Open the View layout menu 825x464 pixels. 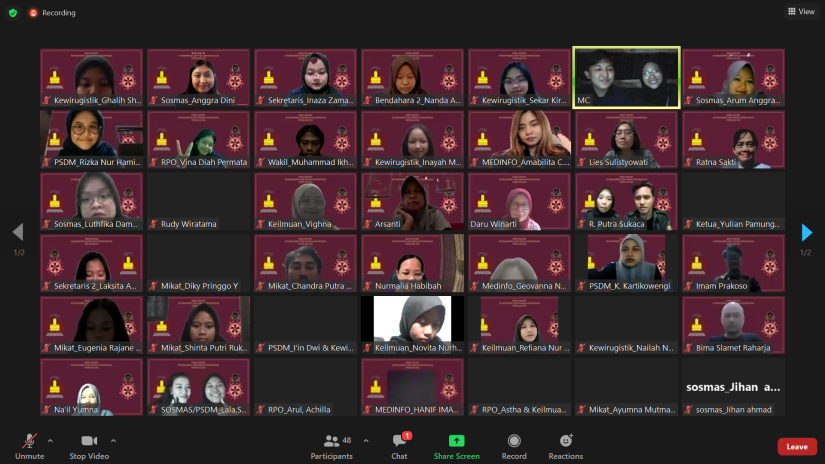[802, 12]
